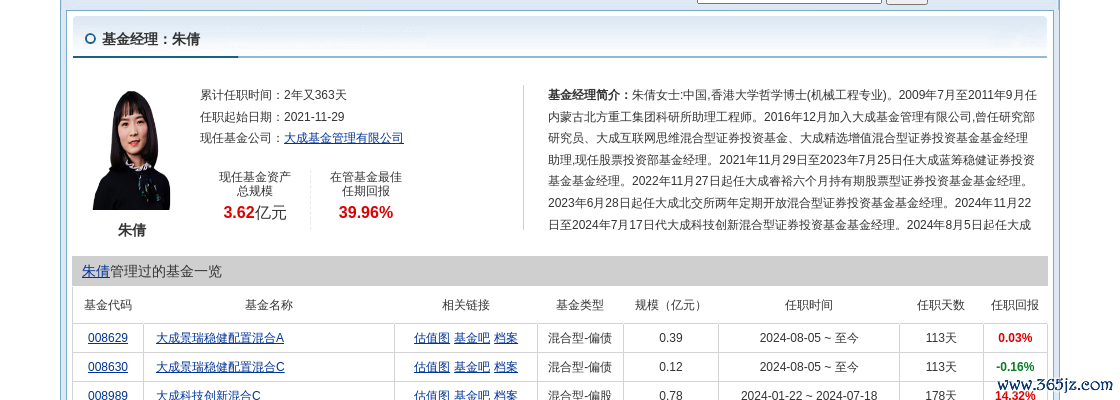The image size is (1120, 400).
Task: Click fund manager 朱倩 portrait photo
Action: click(x=131, y=150)
